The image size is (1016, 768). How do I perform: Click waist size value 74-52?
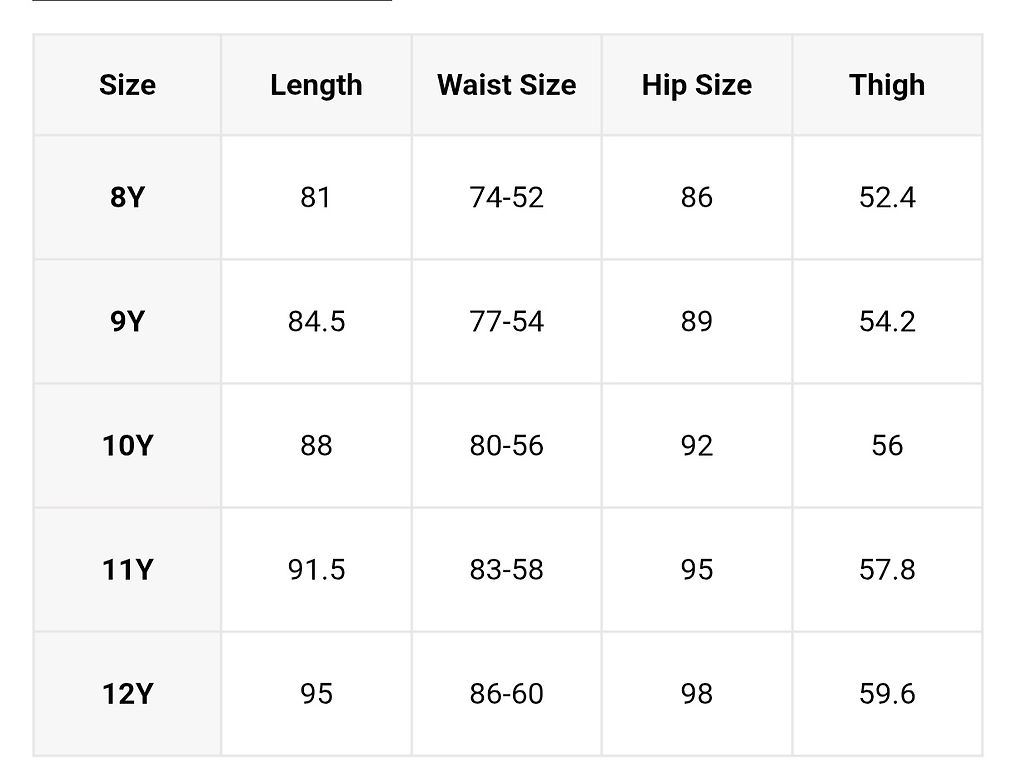[x=506, y=197]
